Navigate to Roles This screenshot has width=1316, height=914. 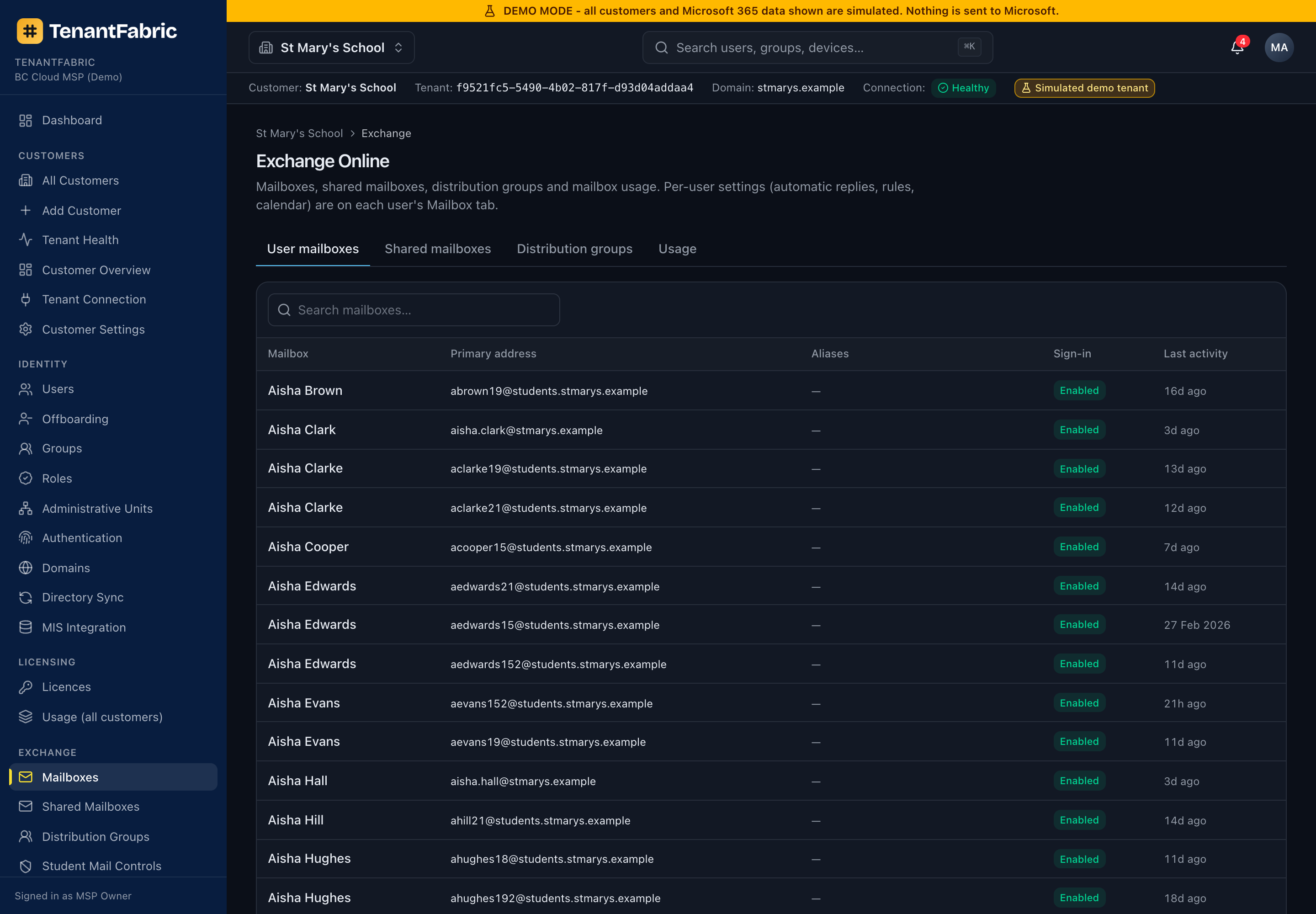coord(113,478)
